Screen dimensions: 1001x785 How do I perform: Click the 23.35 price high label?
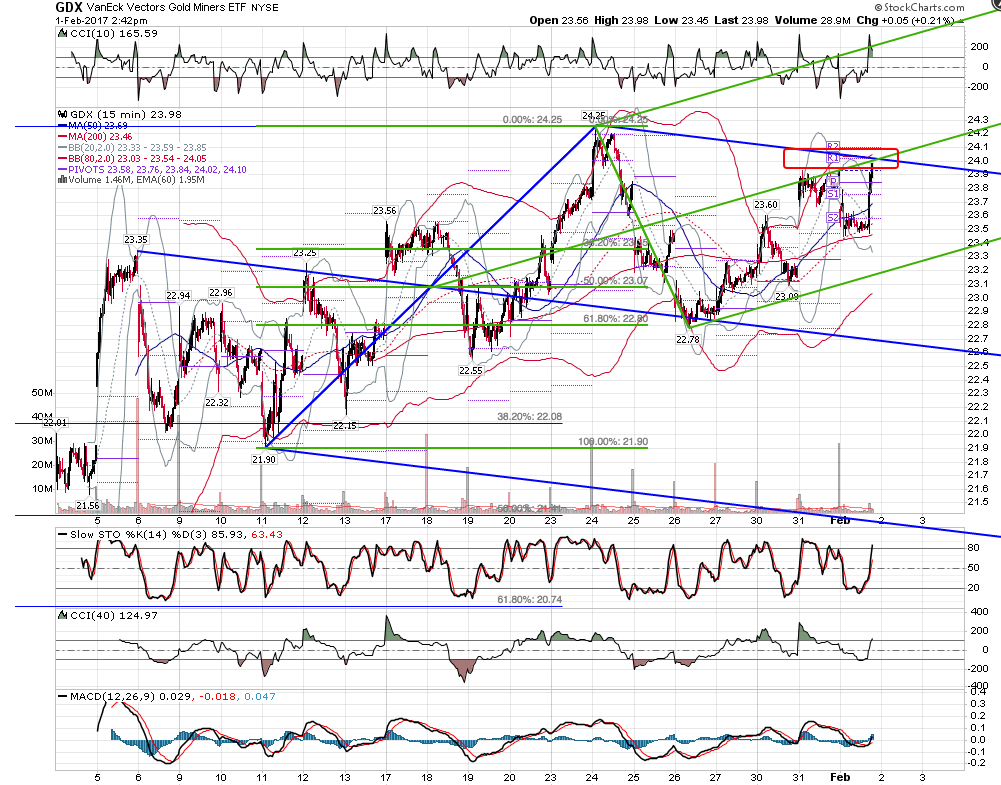(x=136, y=240)
